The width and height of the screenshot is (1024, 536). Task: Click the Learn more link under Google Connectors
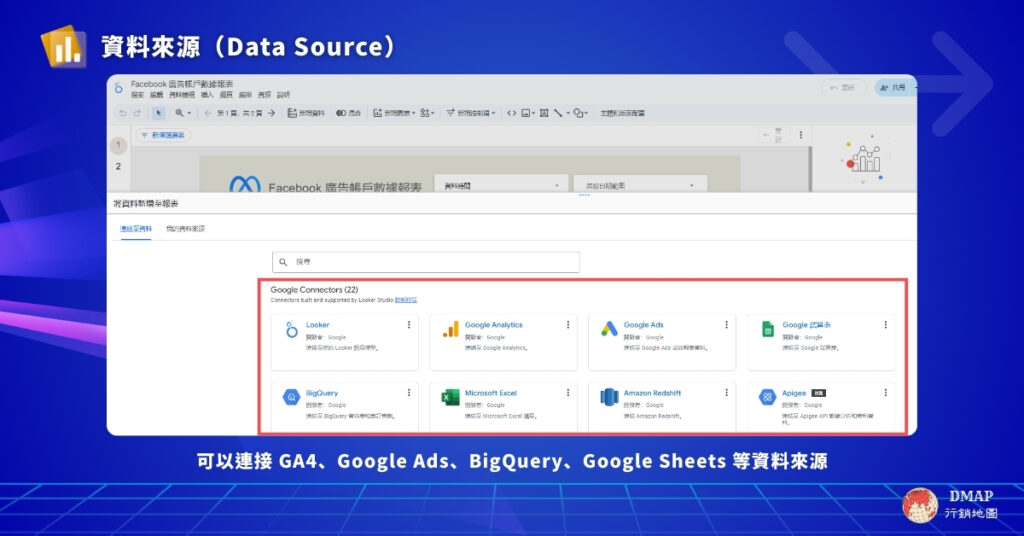click(406, 299)
